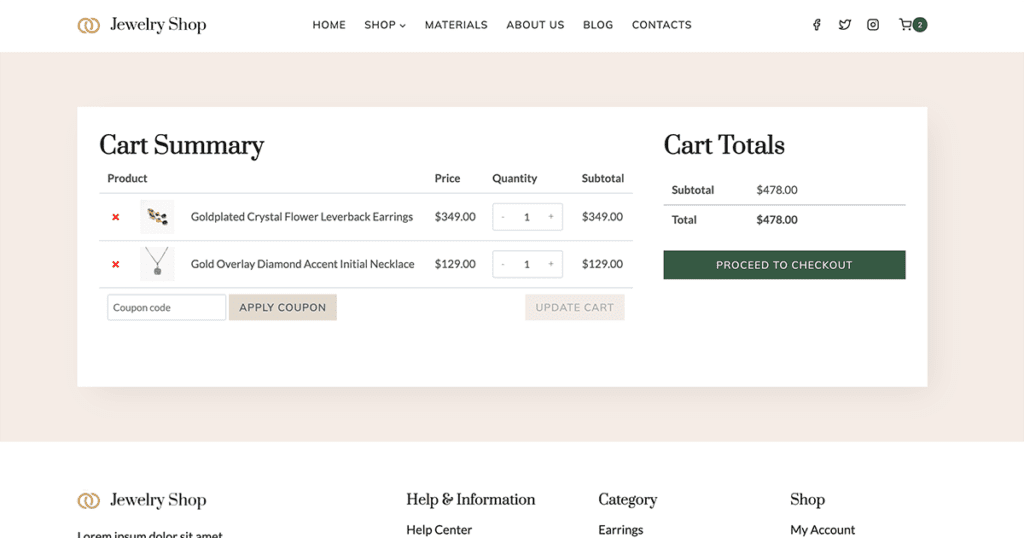Decrease quantity of Diamond Accent Necklace
This screenshot has height=538, width=1024.
(503, 264)
